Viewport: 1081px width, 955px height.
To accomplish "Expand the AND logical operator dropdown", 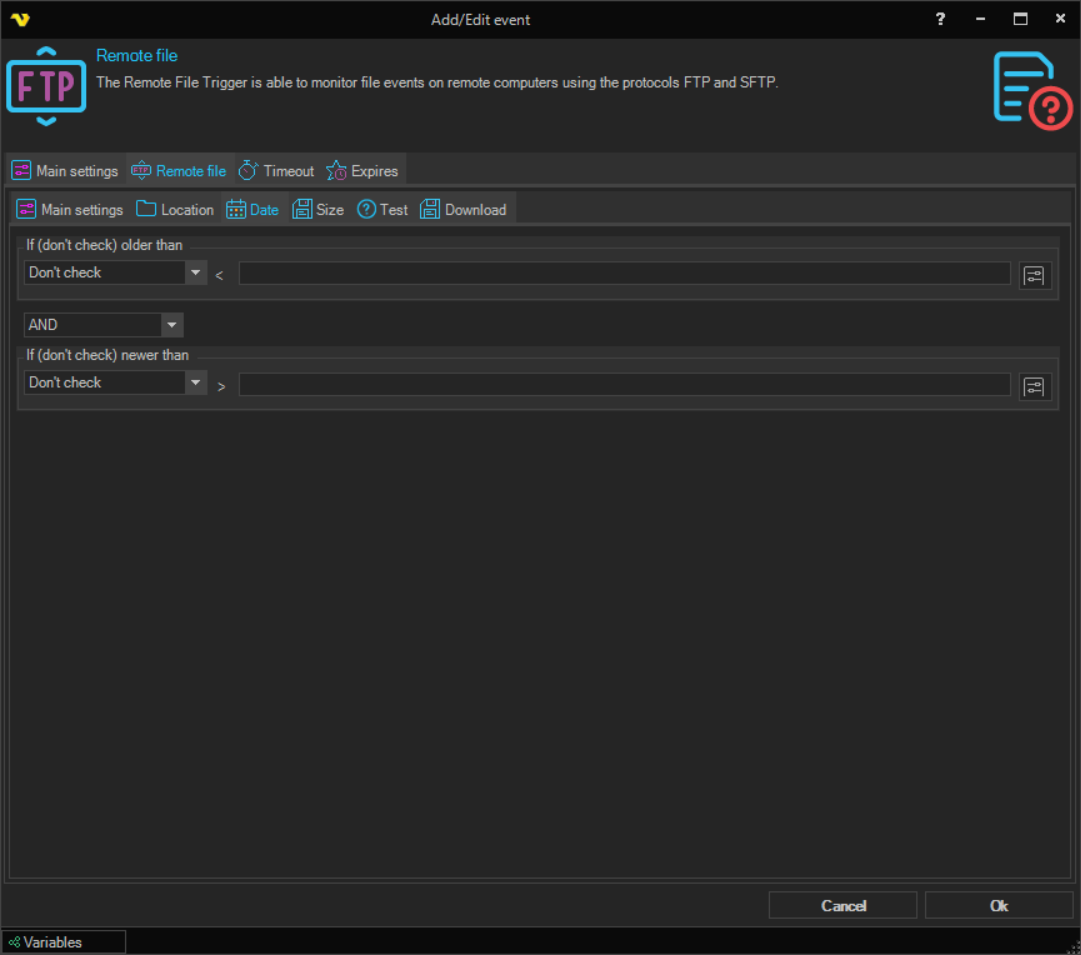I will coord(172,325).
